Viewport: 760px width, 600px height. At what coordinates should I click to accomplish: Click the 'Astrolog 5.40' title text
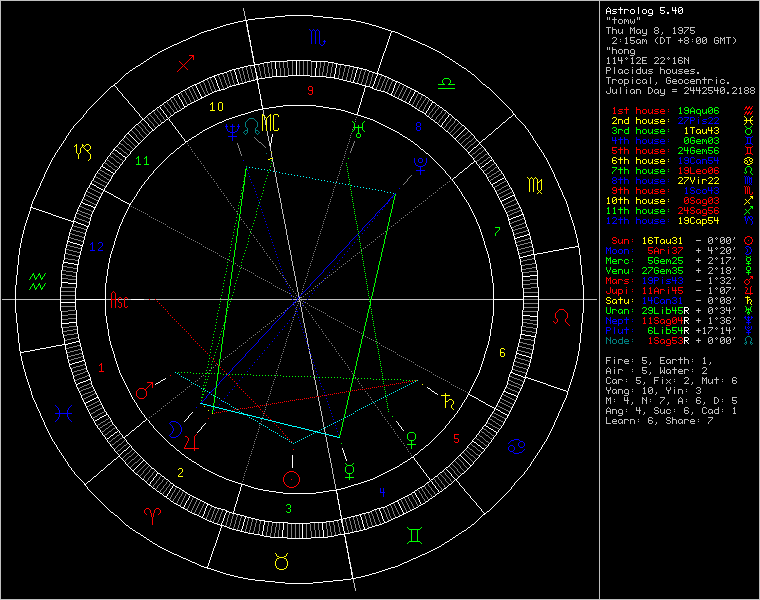(644, 11)
